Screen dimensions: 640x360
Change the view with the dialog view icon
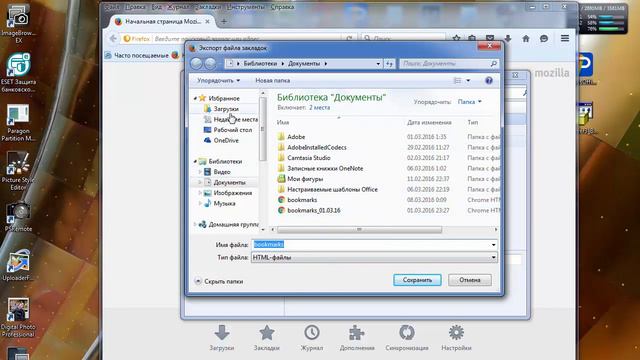[458, 80]
